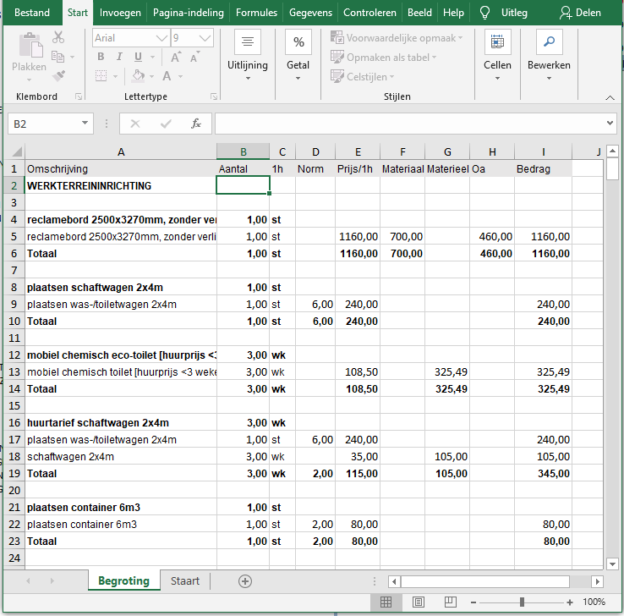Switch to Normal view in status bar
Screen dimensions: 624x616
click(386, 602)
